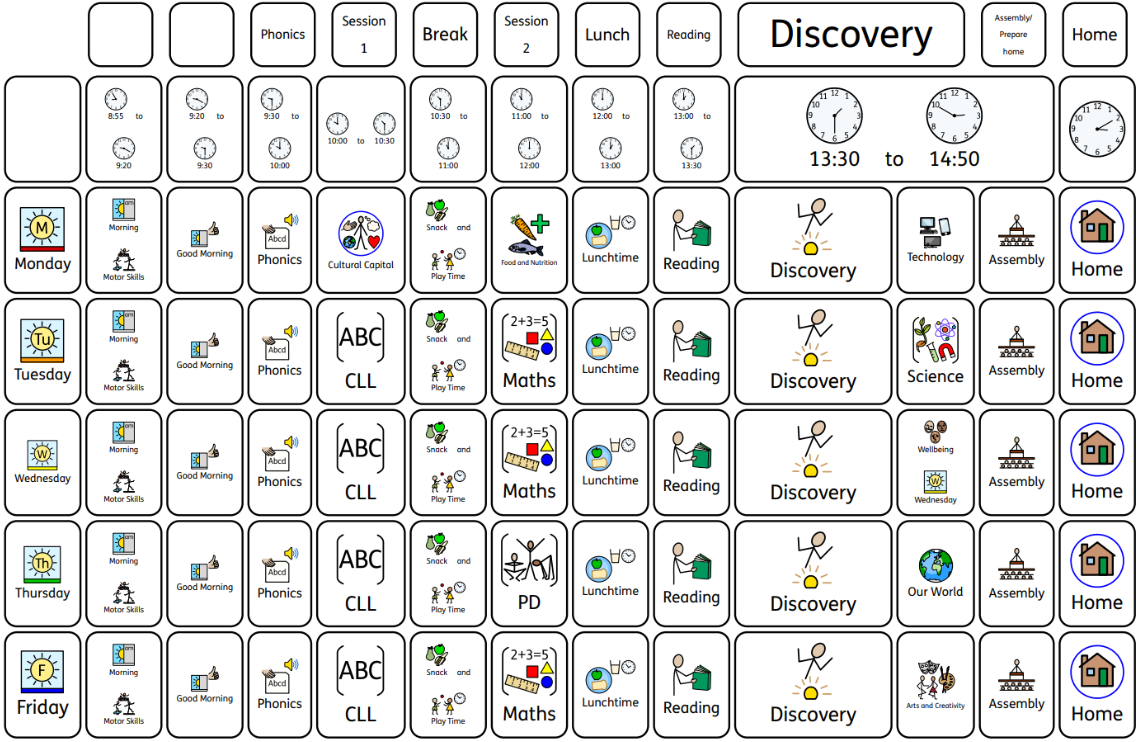Select the 10:00 to 10:30 time cell
The width and height of the screenshot is (1141, 742).
[360, 129]
